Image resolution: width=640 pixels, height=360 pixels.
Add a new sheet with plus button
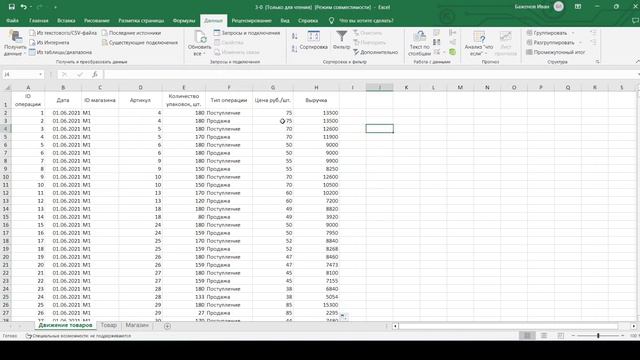pos(167,326)
